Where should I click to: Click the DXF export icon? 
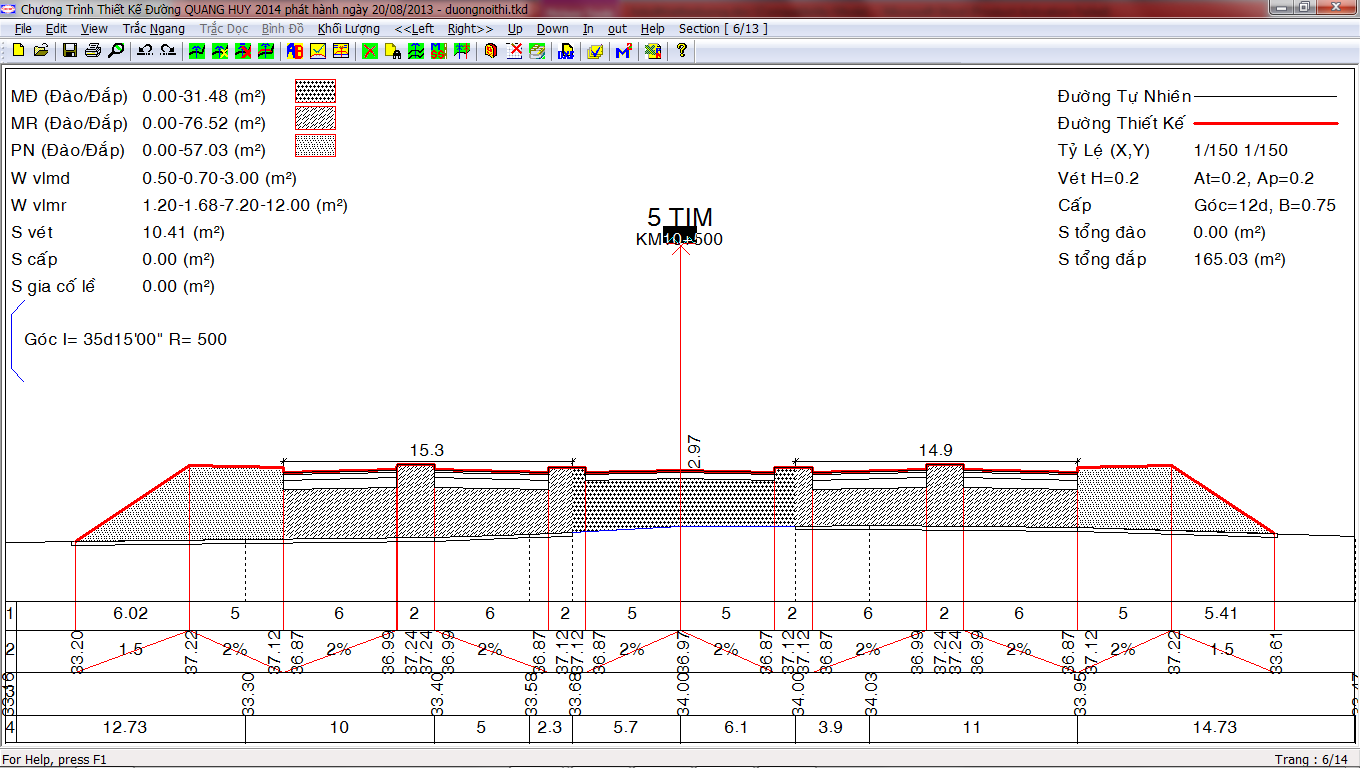[566, 50]
